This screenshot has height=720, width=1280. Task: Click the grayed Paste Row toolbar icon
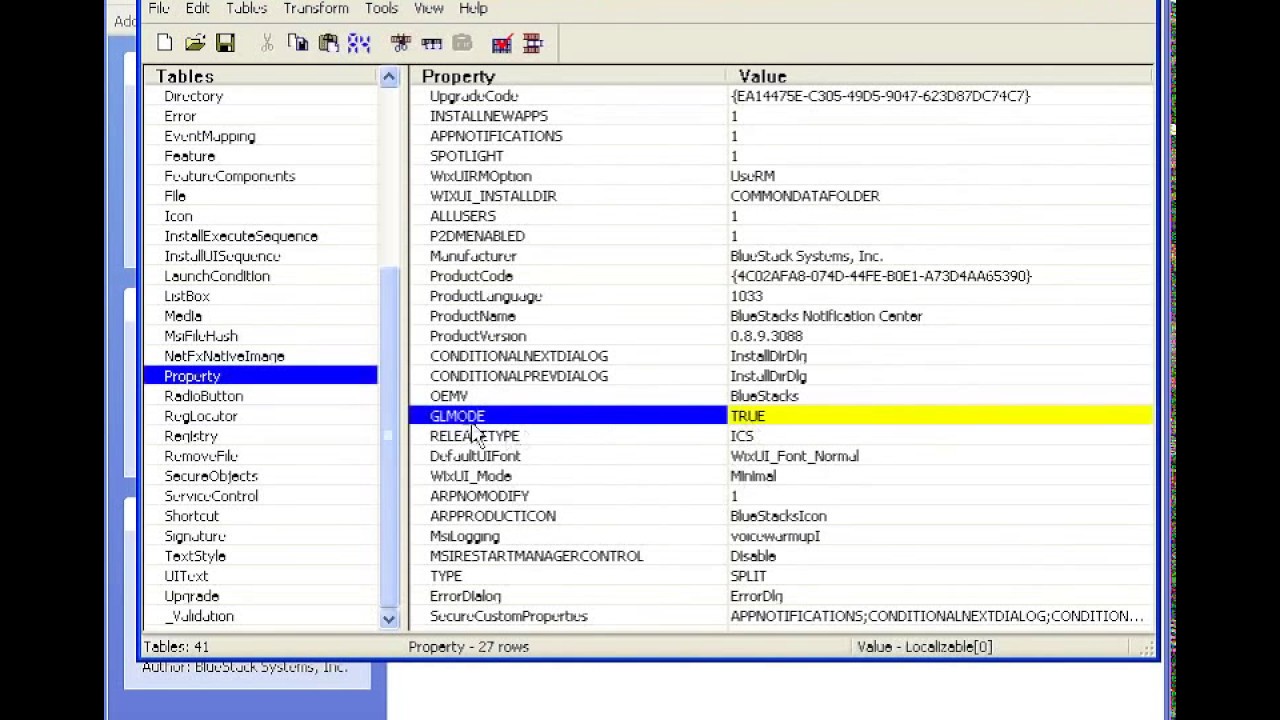tap(462, 42)
